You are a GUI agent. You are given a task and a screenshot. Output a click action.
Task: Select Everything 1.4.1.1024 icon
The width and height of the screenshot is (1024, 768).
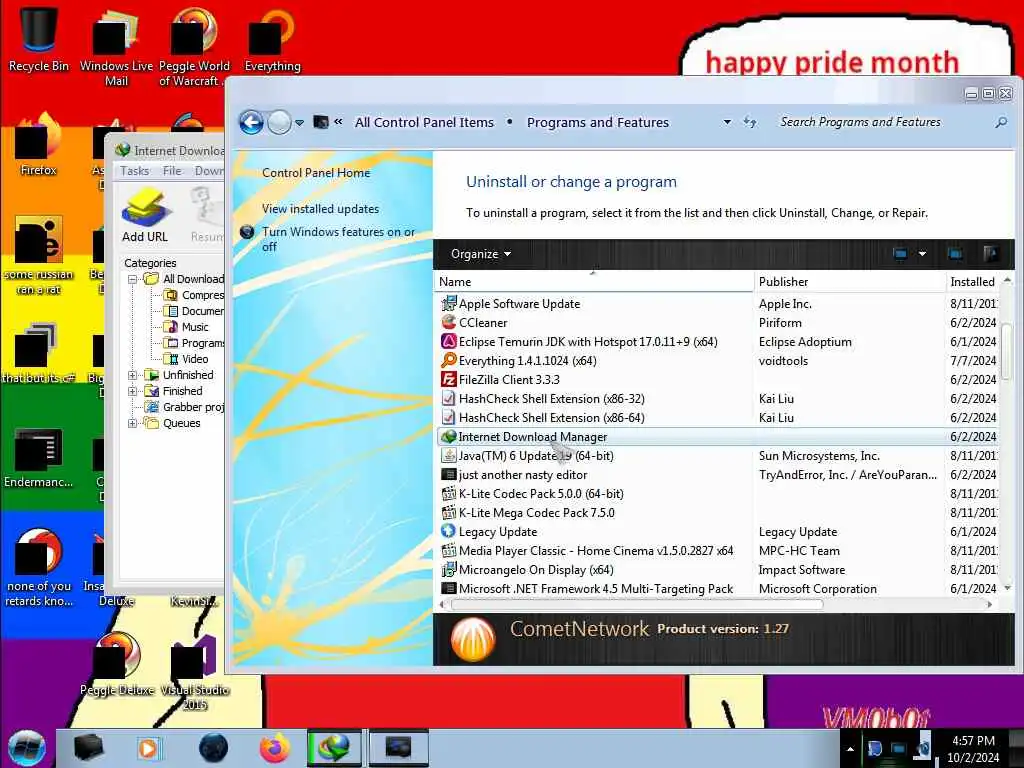pyautogui.click(x=449, y=360)
